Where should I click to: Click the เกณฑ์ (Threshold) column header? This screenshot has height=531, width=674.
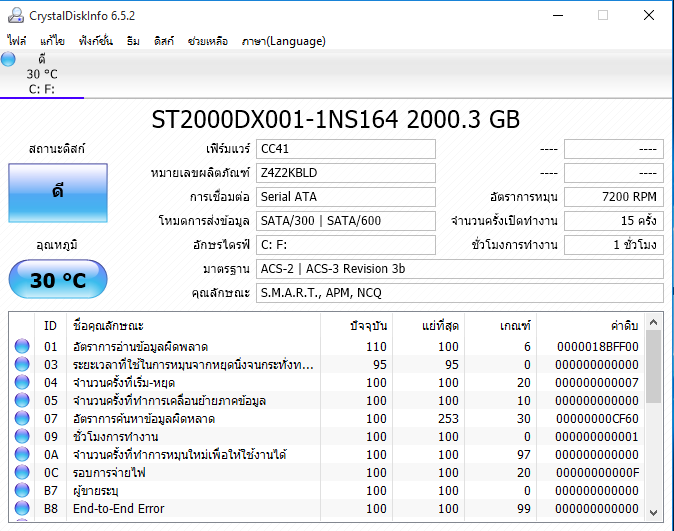501,326
